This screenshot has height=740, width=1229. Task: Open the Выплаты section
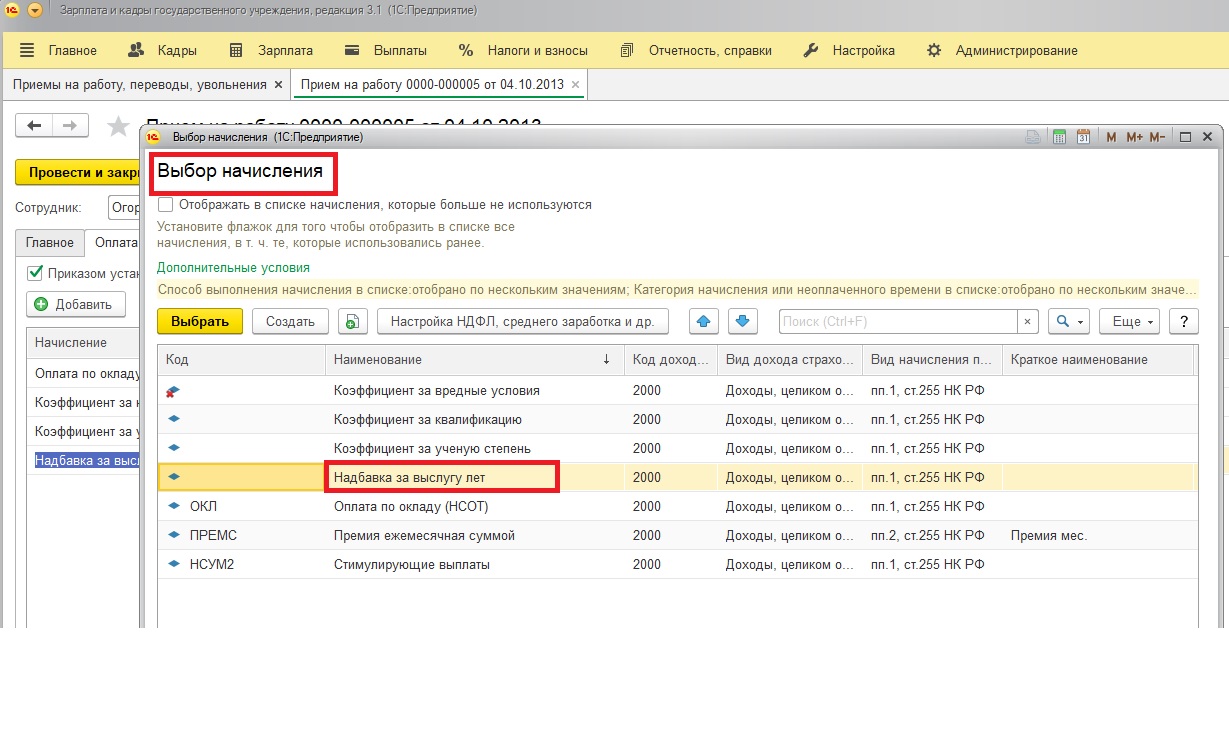386,50
